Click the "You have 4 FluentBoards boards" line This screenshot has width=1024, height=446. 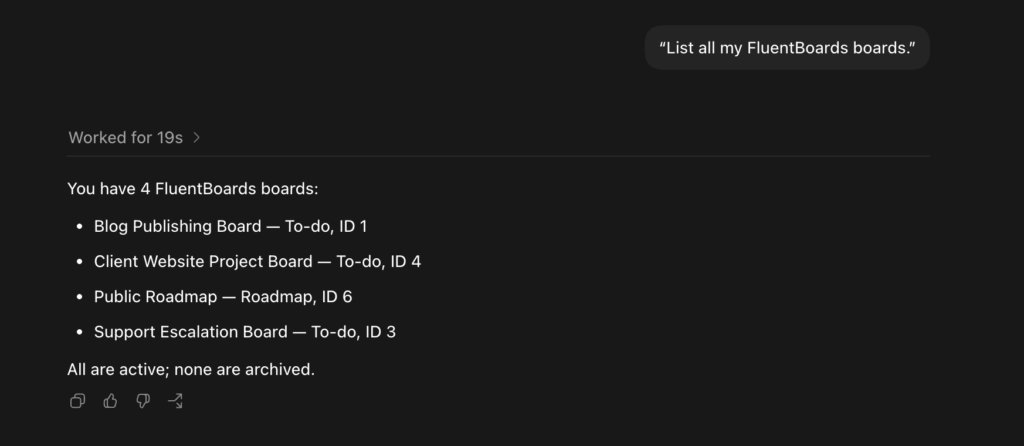pyautogui.click(x=193, y=189)
